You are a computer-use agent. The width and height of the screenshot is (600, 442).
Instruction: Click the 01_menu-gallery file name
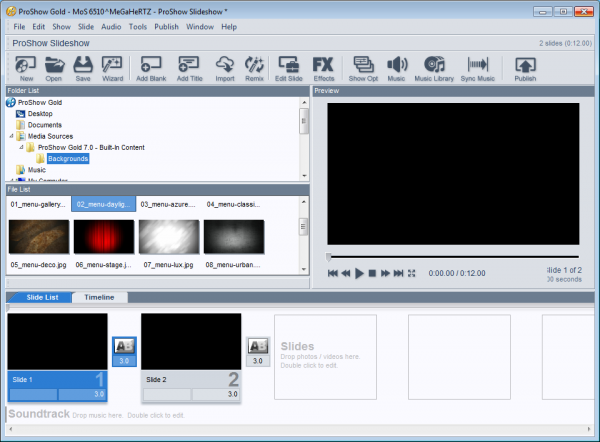(38, 204)
